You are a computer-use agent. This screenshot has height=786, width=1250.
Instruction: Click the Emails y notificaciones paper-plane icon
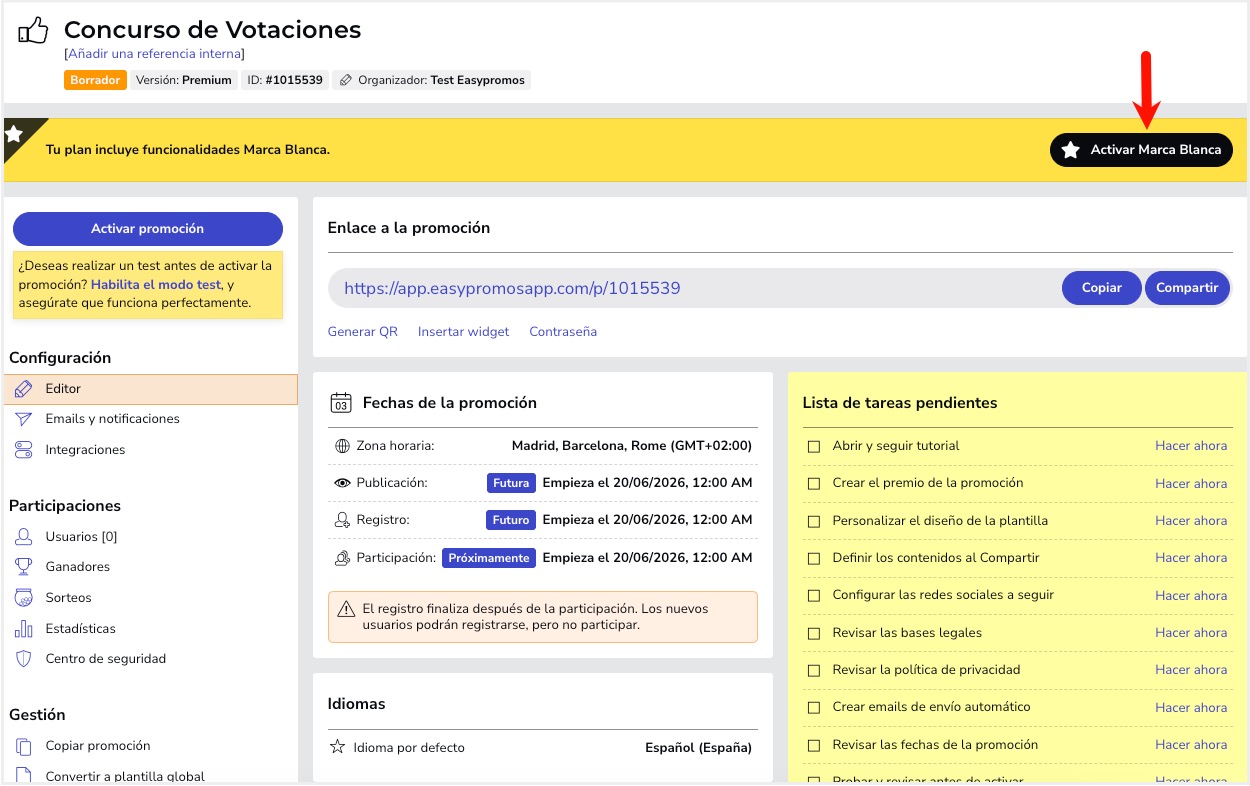pos(24,419)
